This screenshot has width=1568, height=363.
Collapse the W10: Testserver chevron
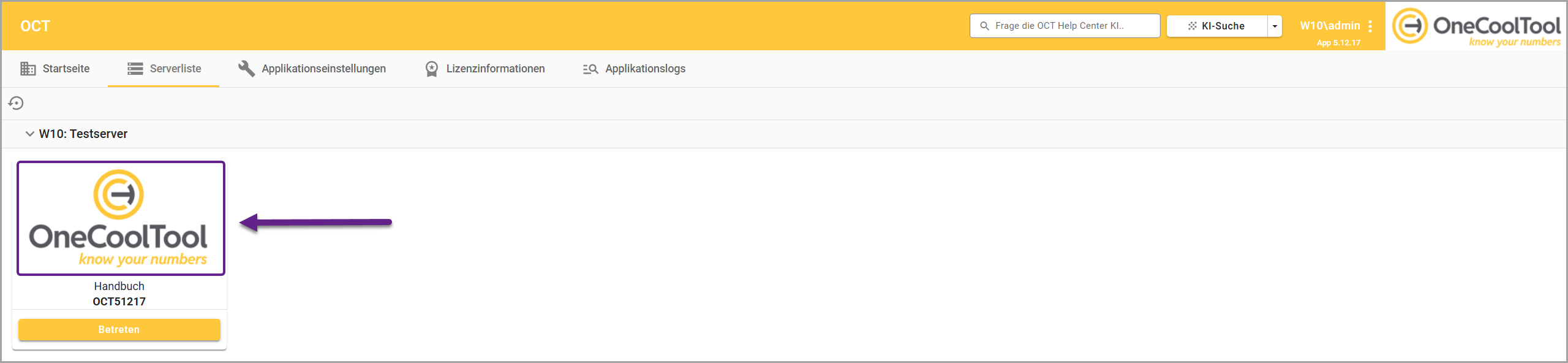29,134
